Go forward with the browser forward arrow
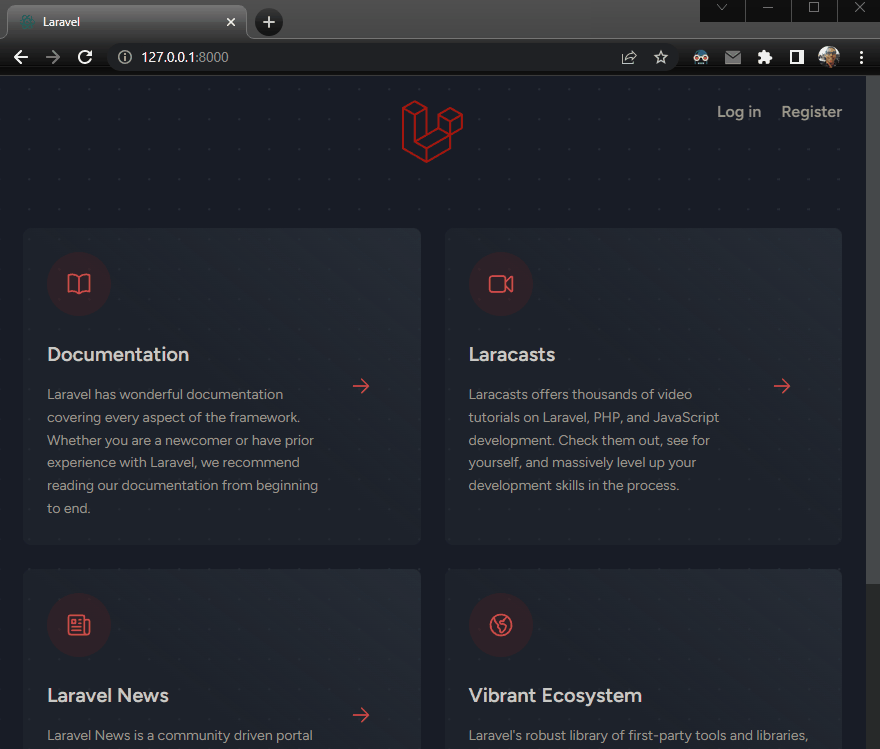The image size is (880, 749). [x=53, y=57]
